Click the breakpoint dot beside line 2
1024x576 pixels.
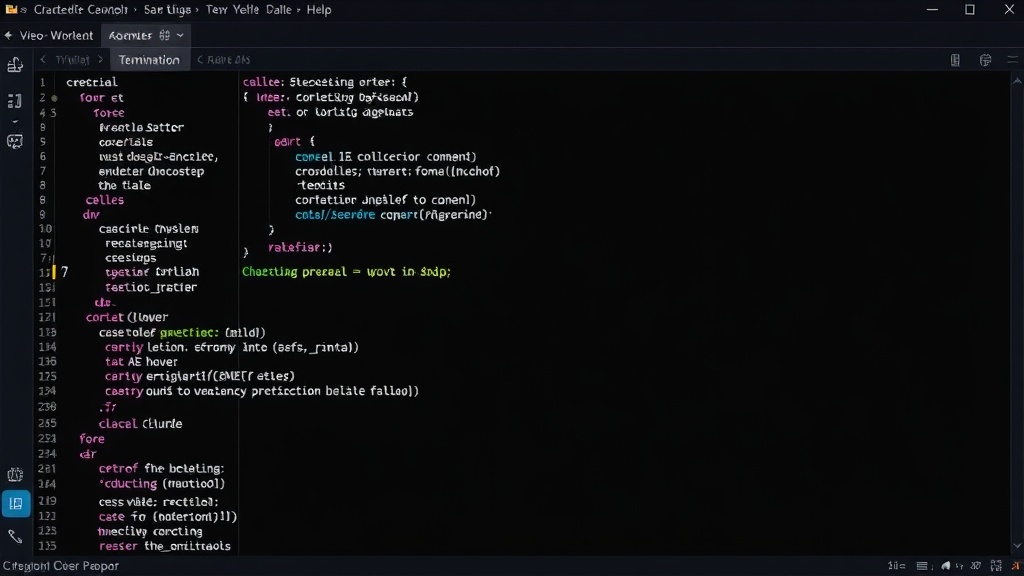(54, 98)
